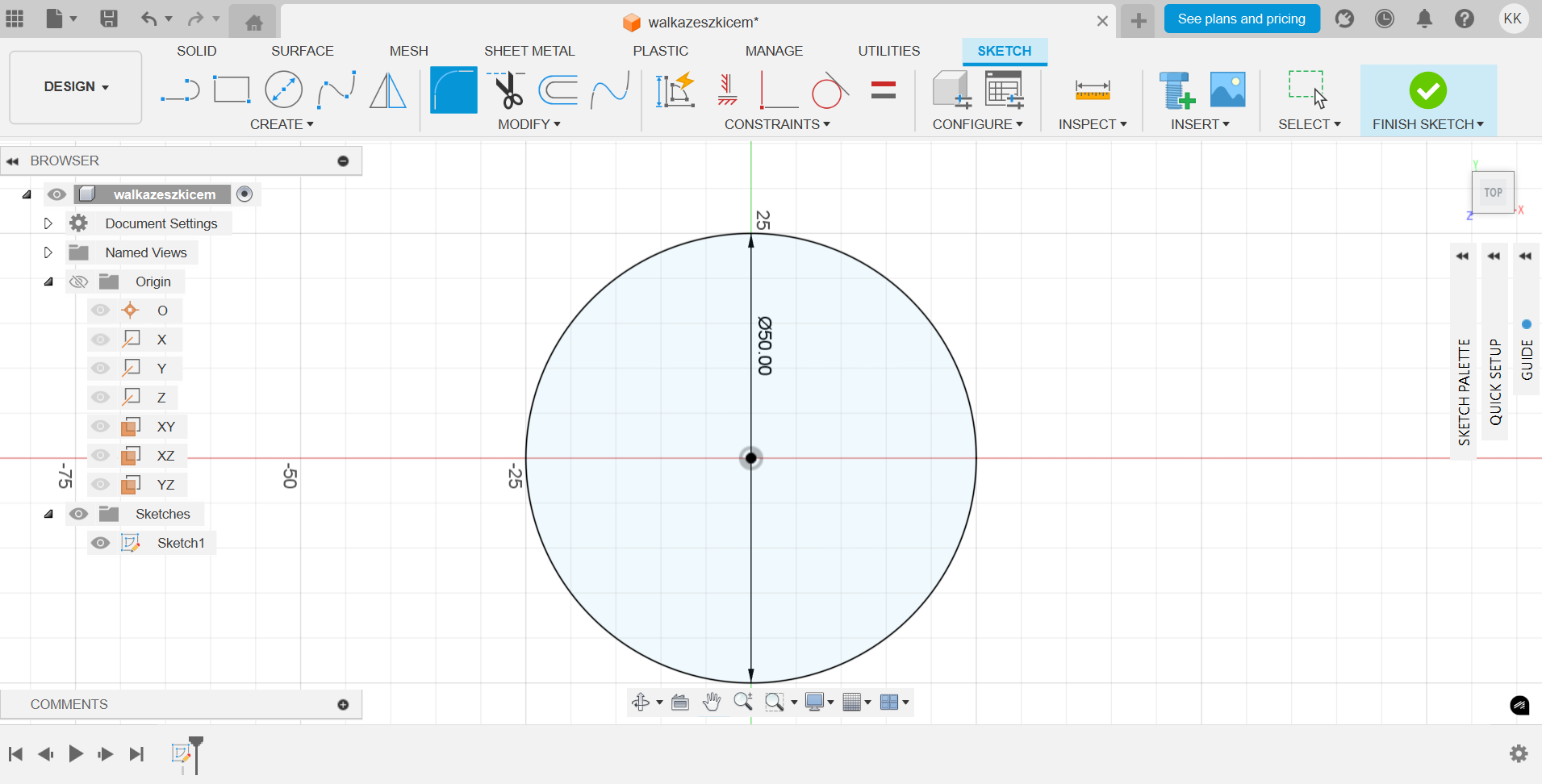1542x784 pixels.
Task: Open the CONSTRAINTS dropdown menu
Action: tap(777, 124)
